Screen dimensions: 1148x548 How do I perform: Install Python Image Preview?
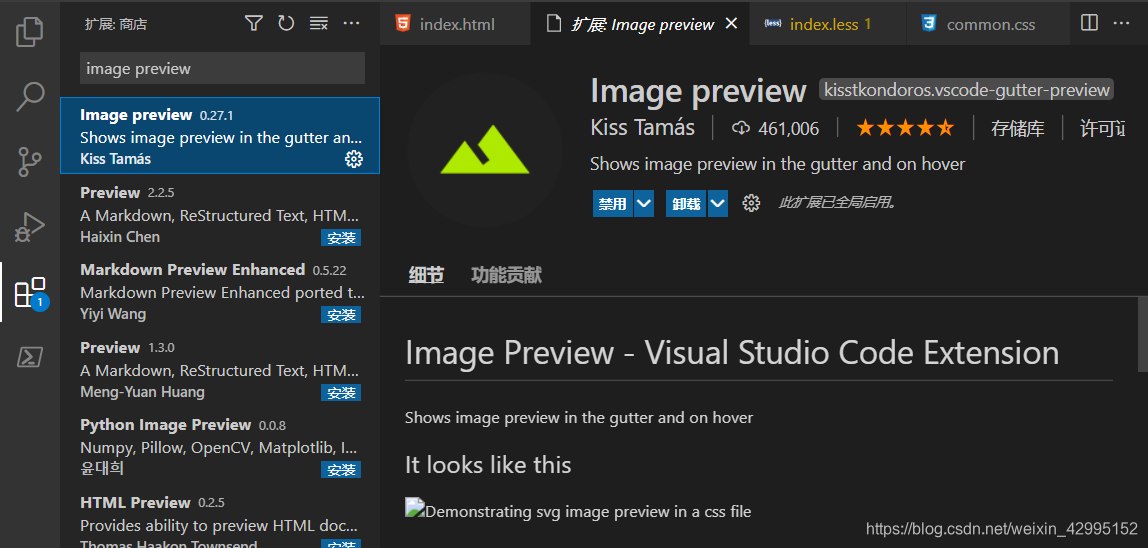pyautogui.click(x=340, y=470)
